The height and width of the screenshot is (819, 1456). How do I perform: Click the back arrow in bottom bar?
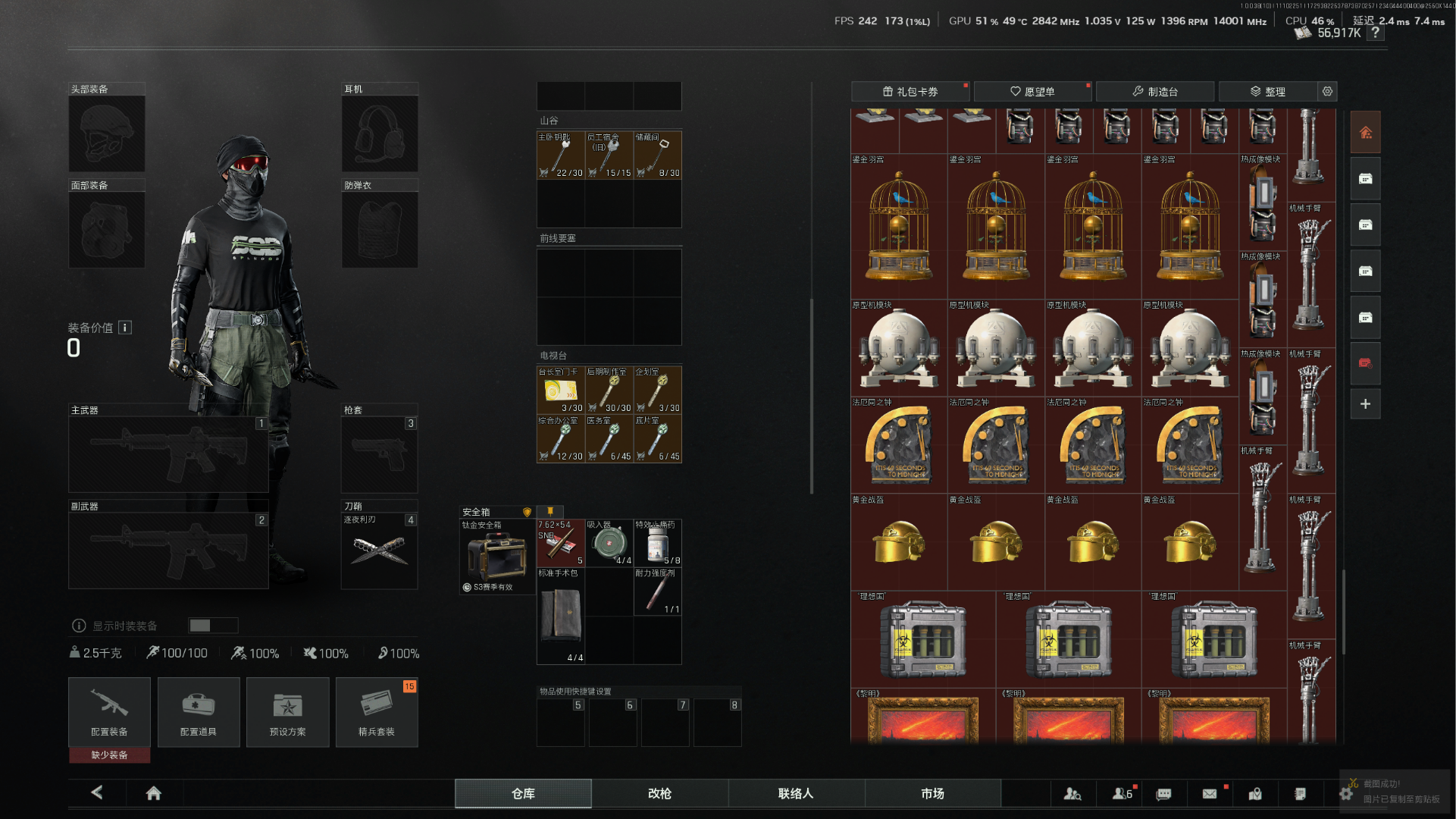97,792
